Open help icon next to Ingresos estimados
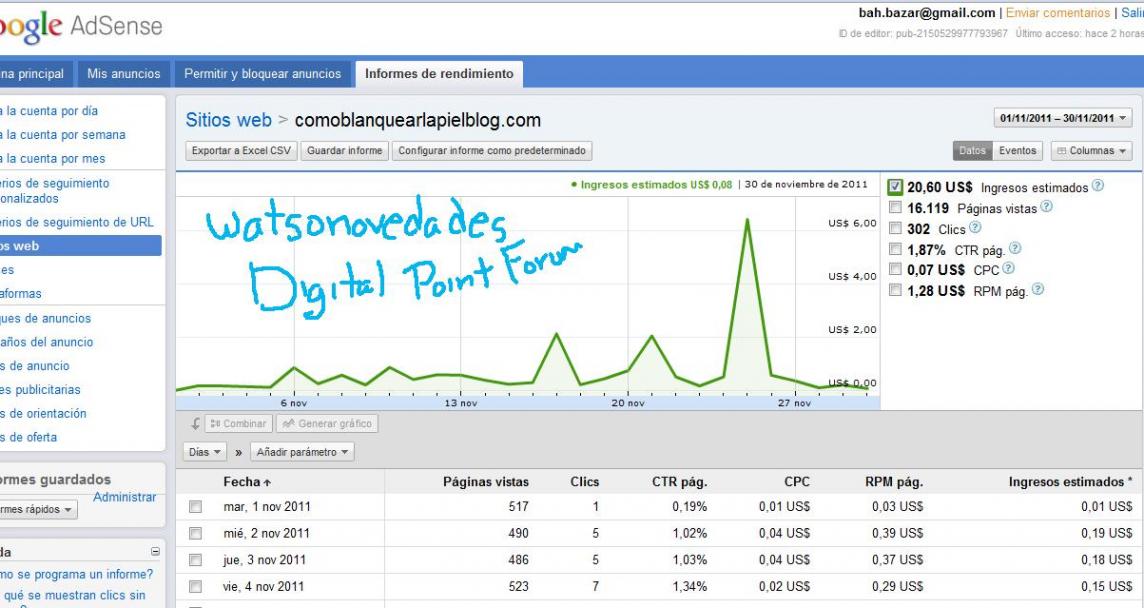The image size is (1144, 608). [x=1097, y=186]
